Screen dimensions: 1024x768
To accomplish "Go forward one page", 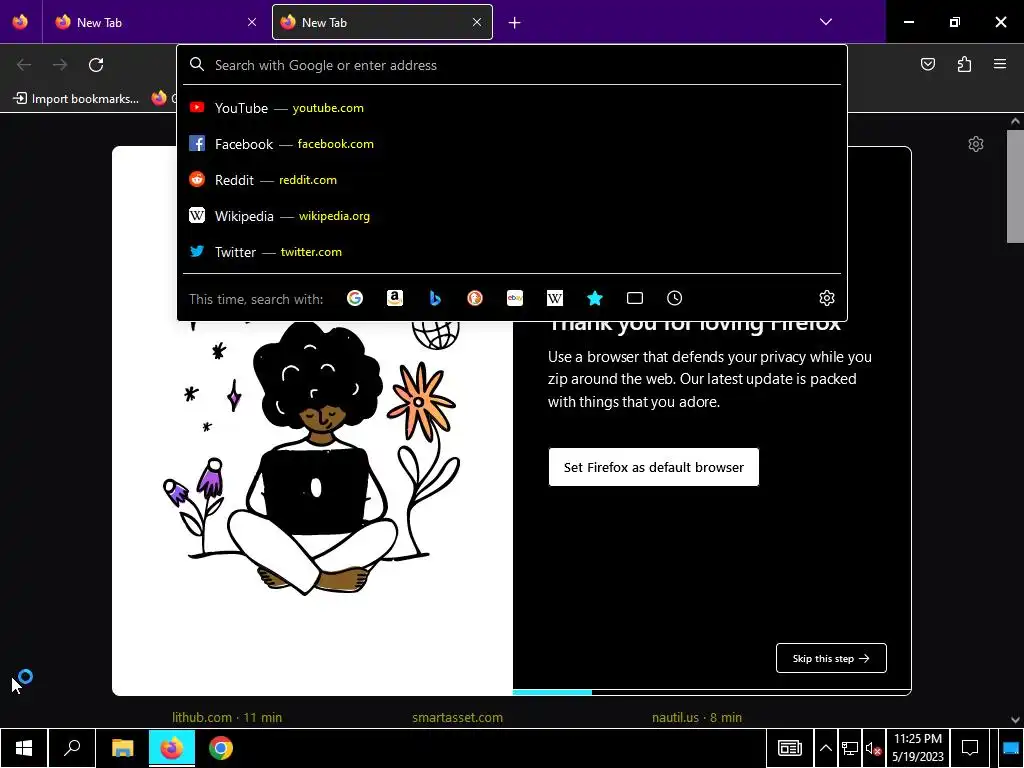I will [x=60, y=65].
